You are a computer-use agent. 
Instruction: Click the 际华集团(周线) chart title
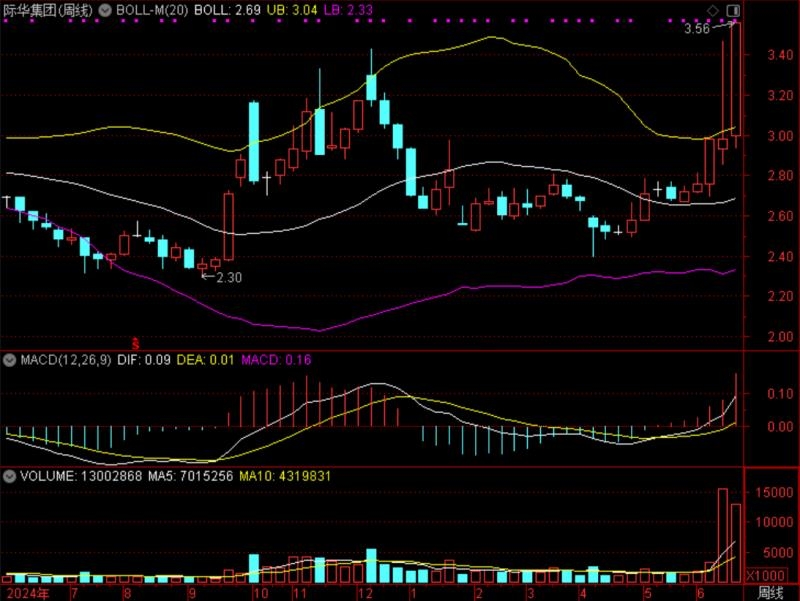coord(48,10)
